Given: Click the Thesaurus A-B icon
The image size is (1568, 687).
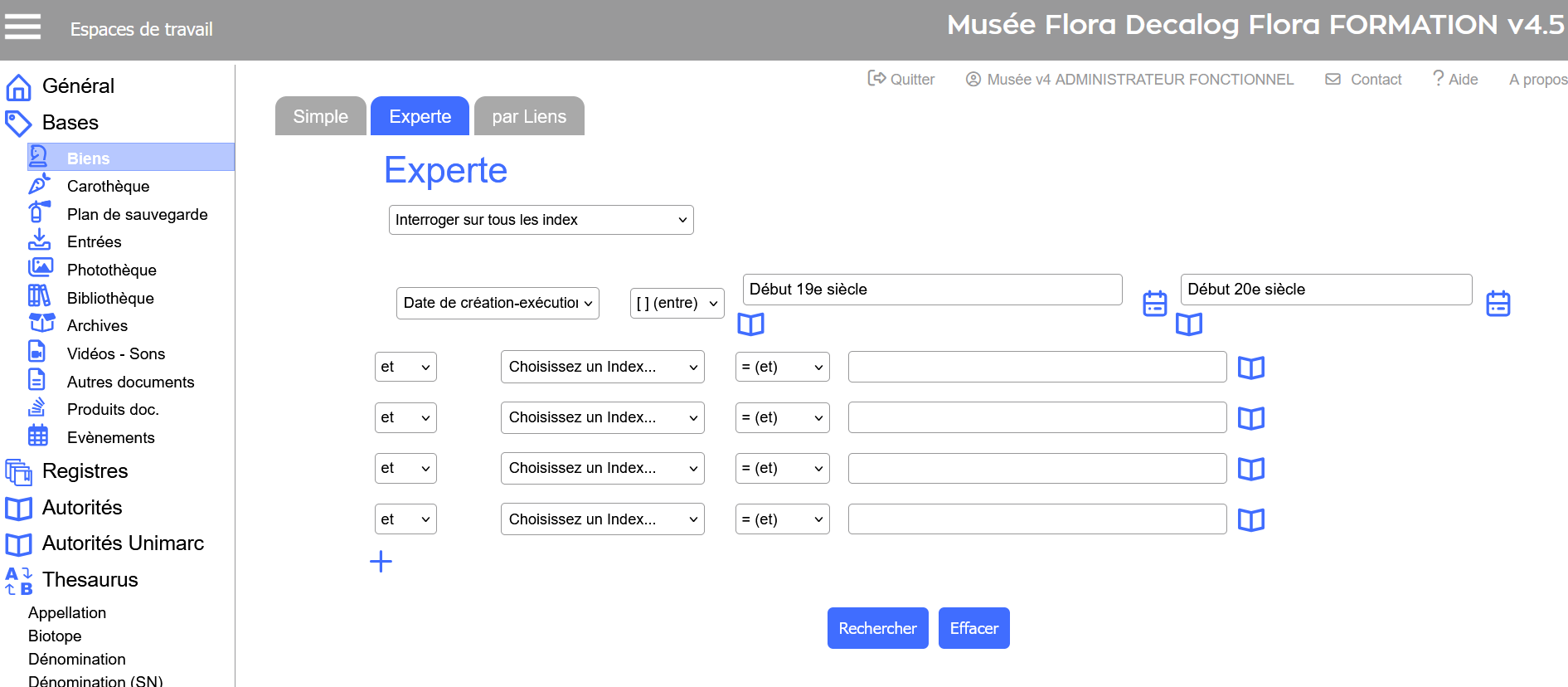Looking at the screenshot, I should (18, 580).
